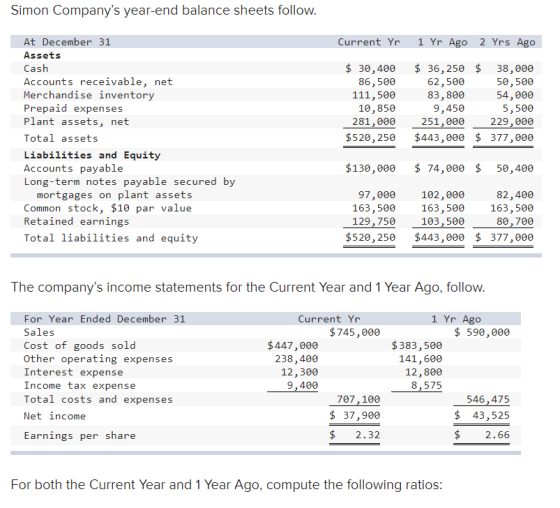
Task: Select accounts payable value $130,000
Action: pyautogui.click(x=370, y=168)
